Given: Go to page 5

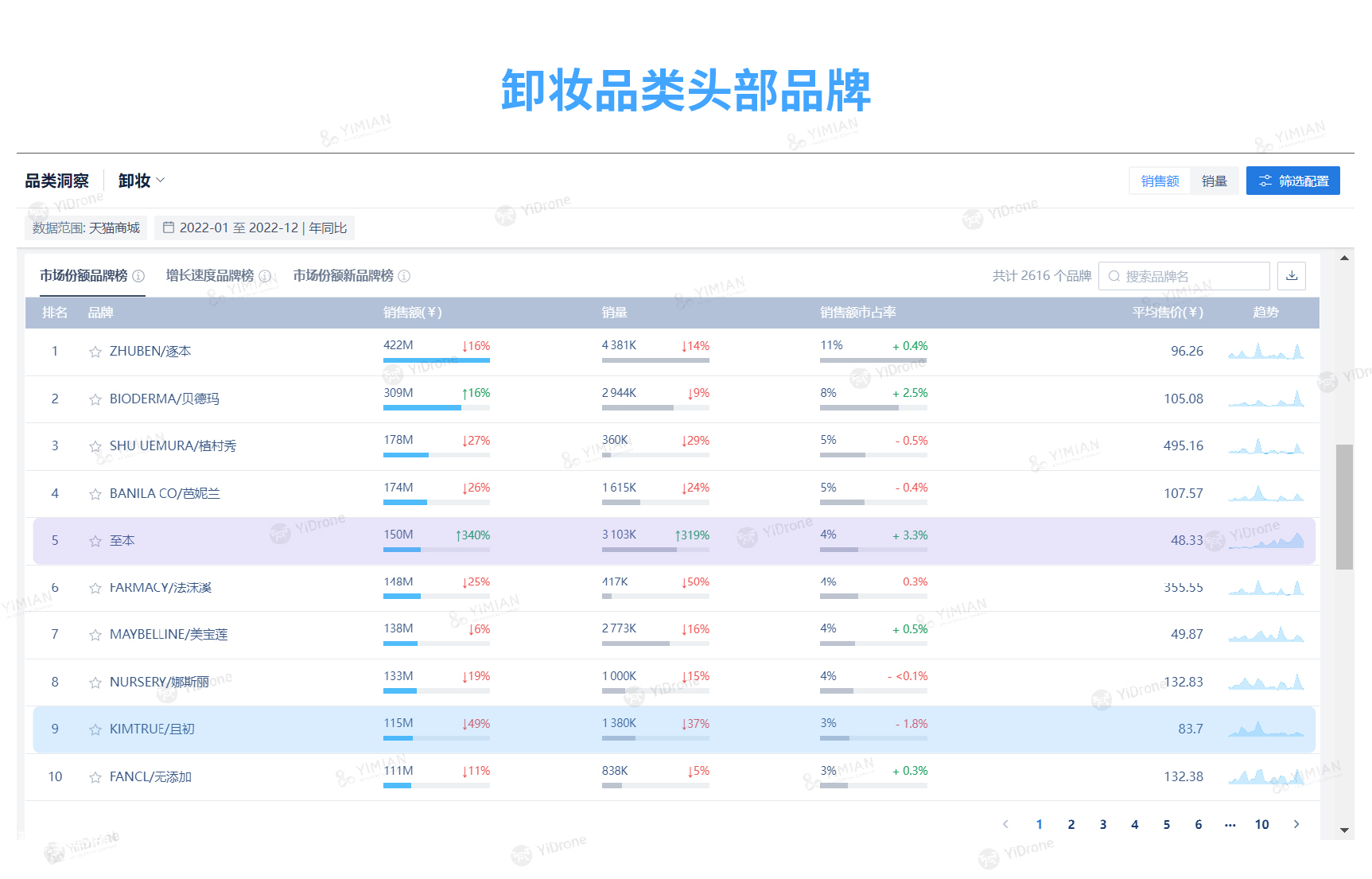Looking at the screenshot, I should [x=1167, y=824].
